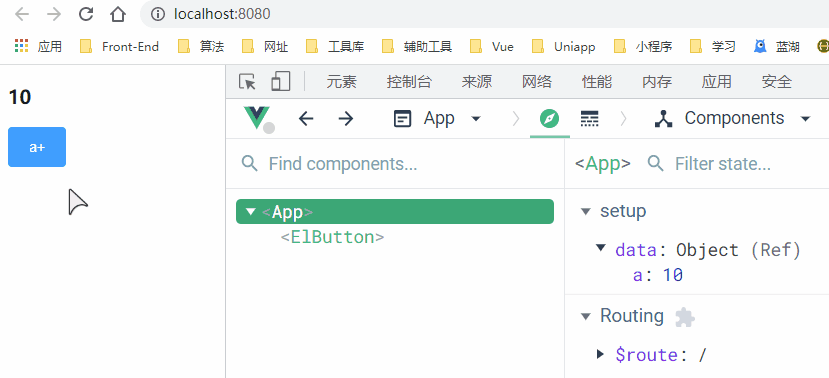Open the Front-End bookmark folder
Viewport: 829px width, 378px height.
click(119, 47)
